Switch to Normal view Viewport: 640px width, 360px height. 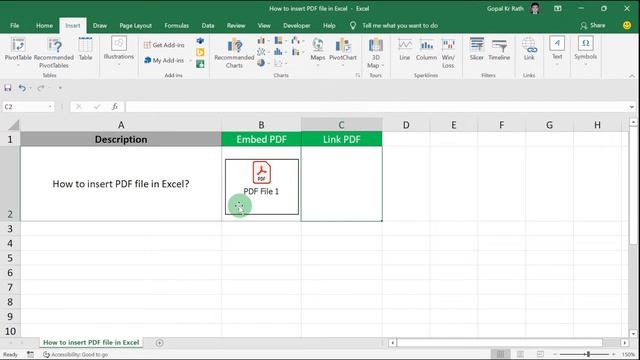[500, 354]
